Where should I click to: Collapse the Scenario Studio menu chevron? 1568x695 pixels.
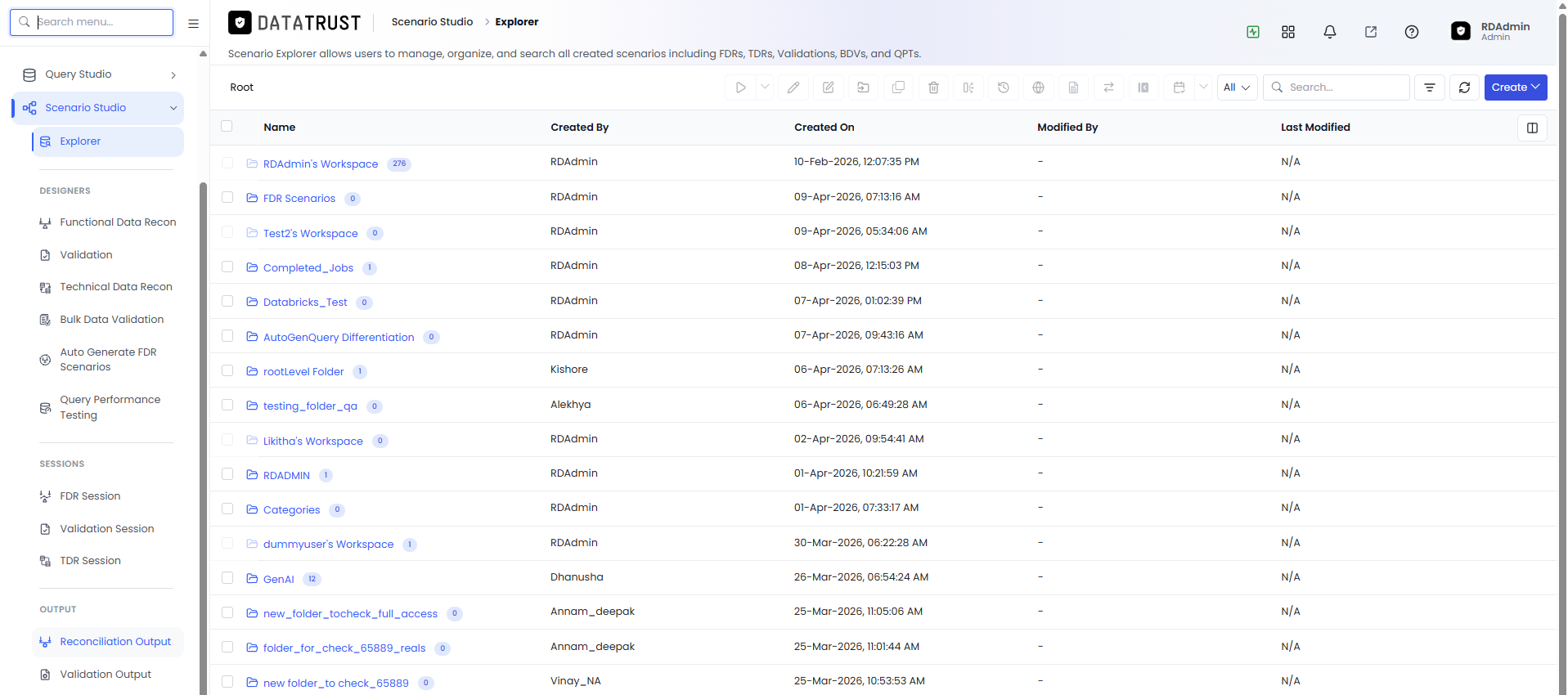pyautogui.click(x=173, y=108)
